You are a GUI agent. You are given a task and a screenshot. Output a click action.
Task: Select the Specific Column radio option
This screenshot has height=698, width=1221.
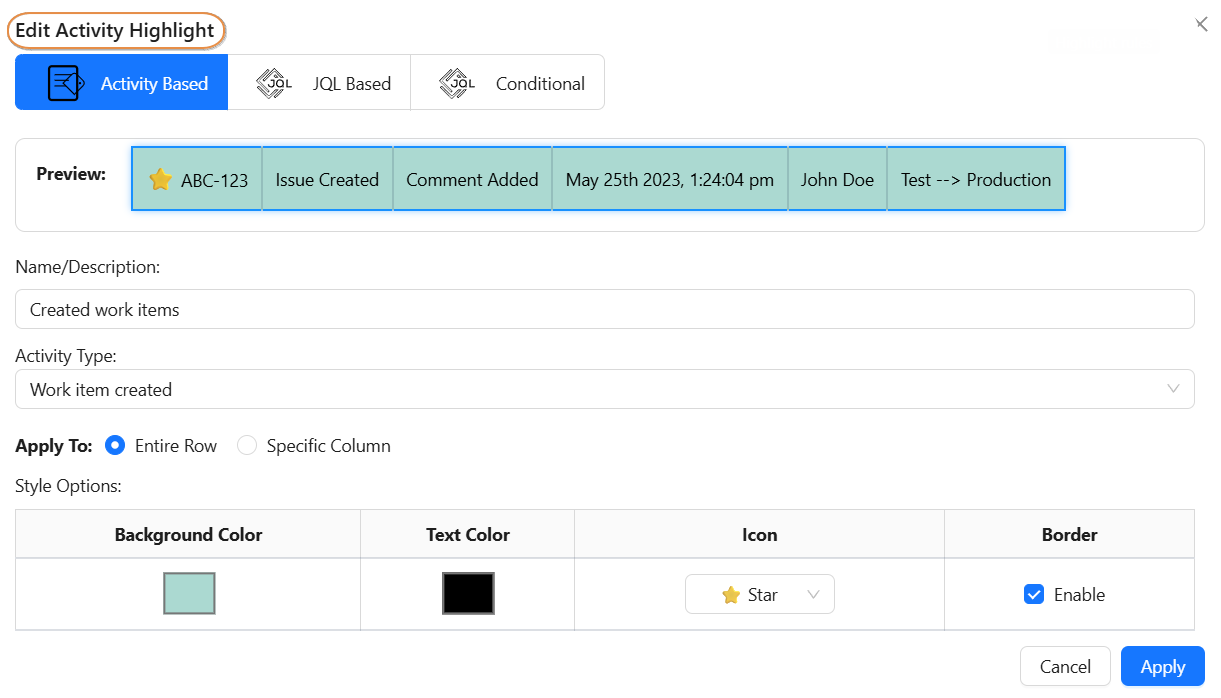pos(247,446)
